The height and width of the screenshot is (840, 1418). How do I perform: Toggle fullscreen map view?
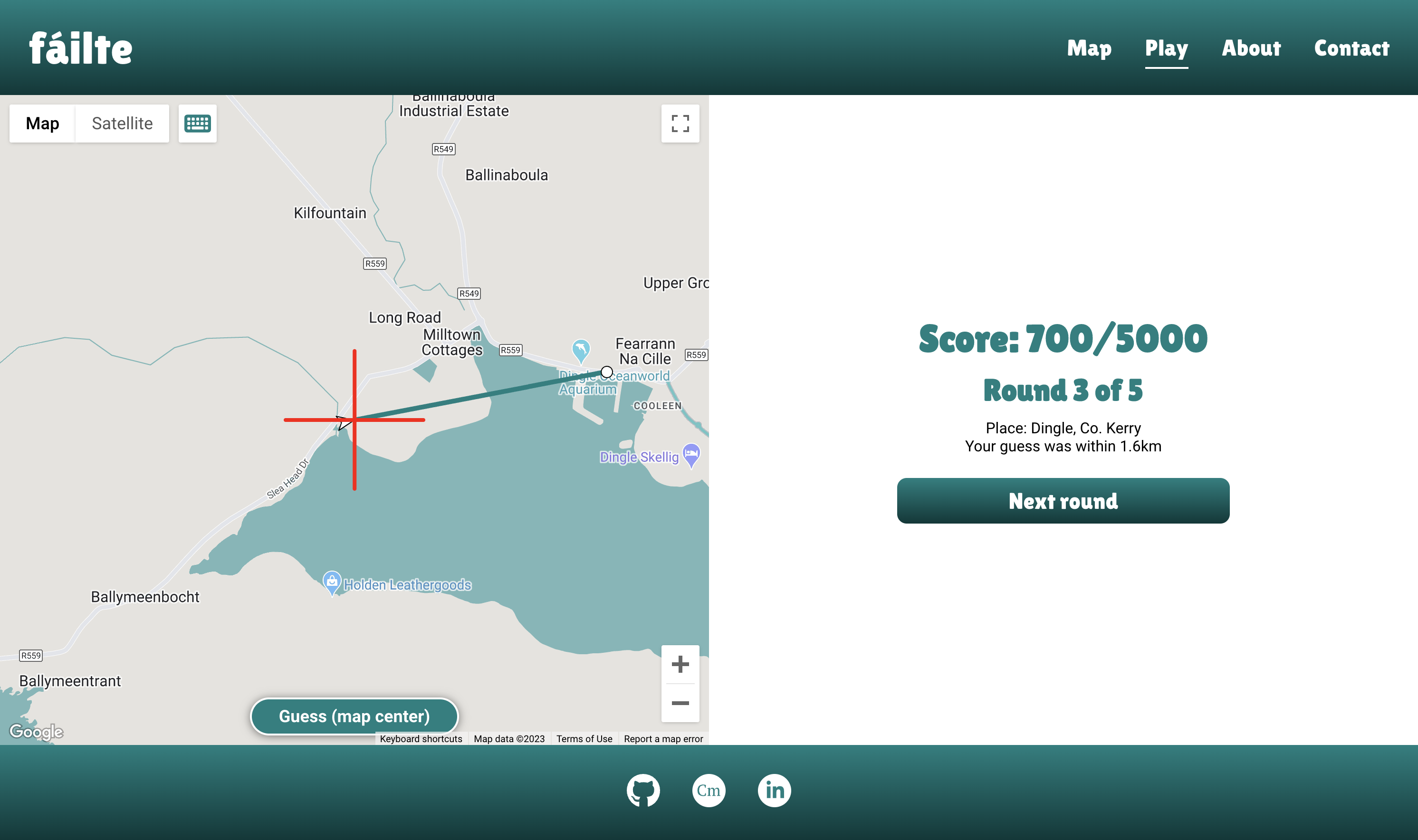point(680,124)
